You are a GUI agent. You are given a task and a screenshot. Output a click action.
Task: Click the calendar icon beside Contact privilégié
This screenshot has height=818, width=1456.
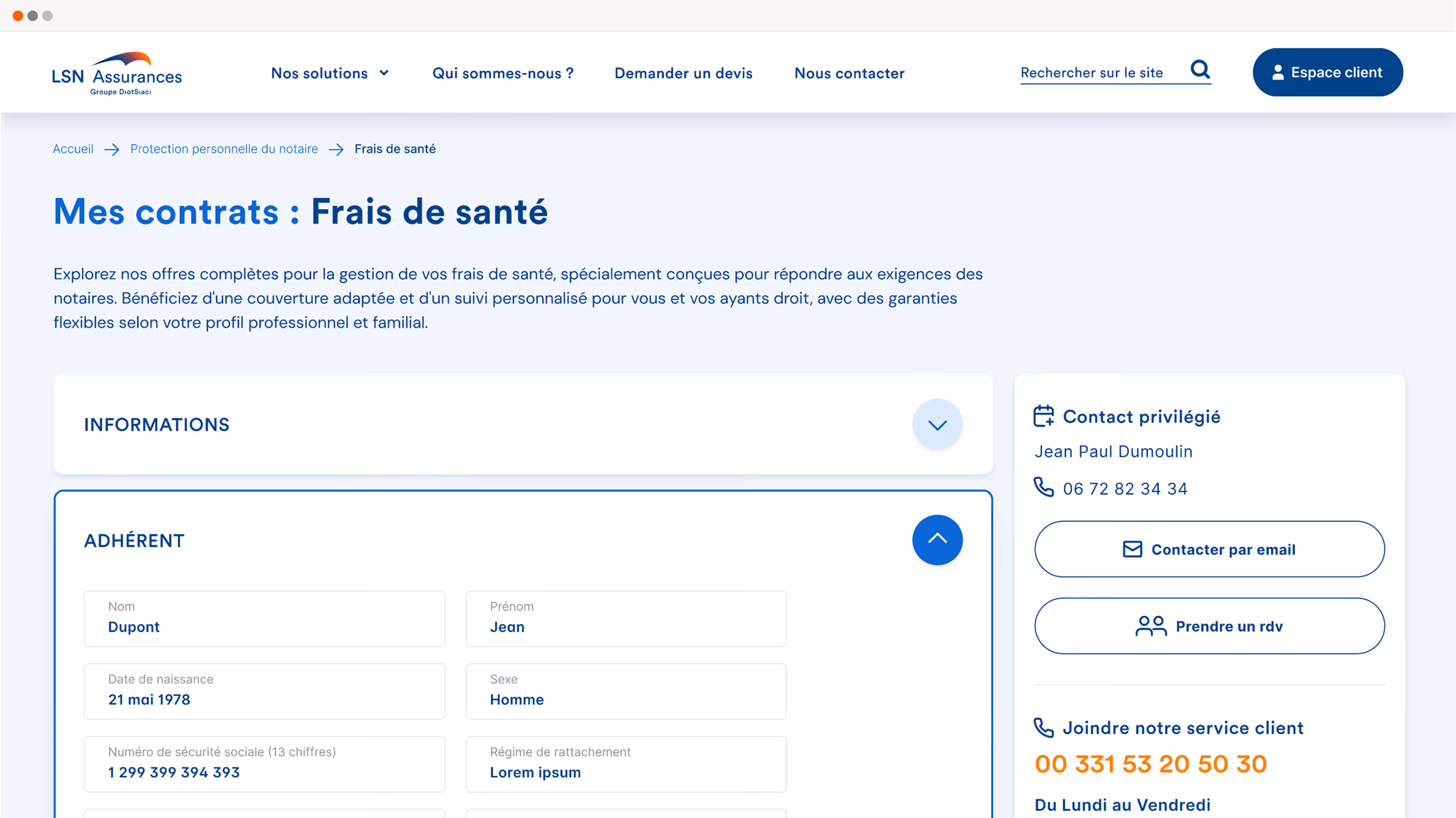pyautogui.click(x=1043, y=416)
